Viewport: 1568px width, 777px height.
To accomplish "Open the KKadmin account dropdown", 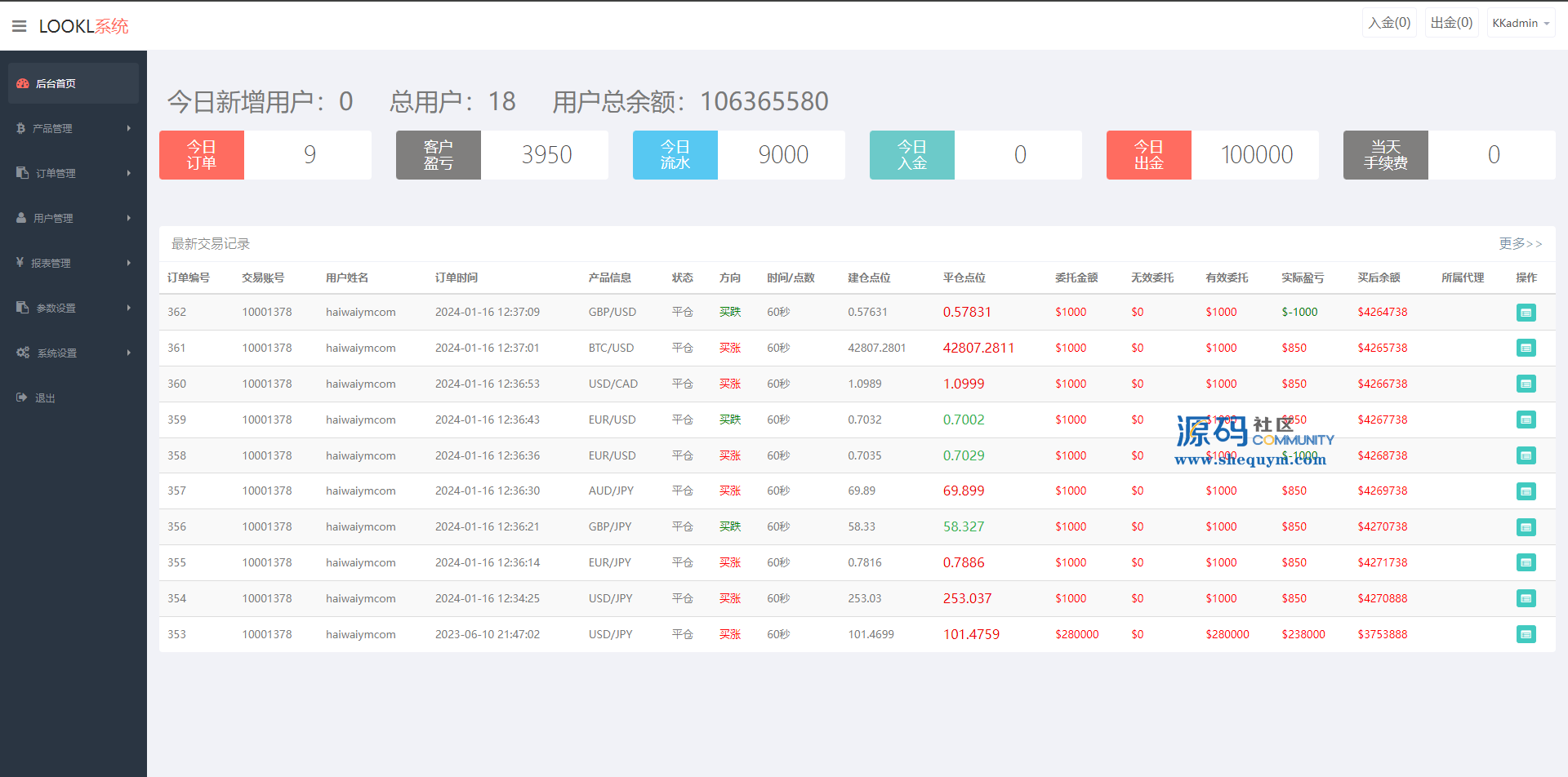I will [1521, 23].
